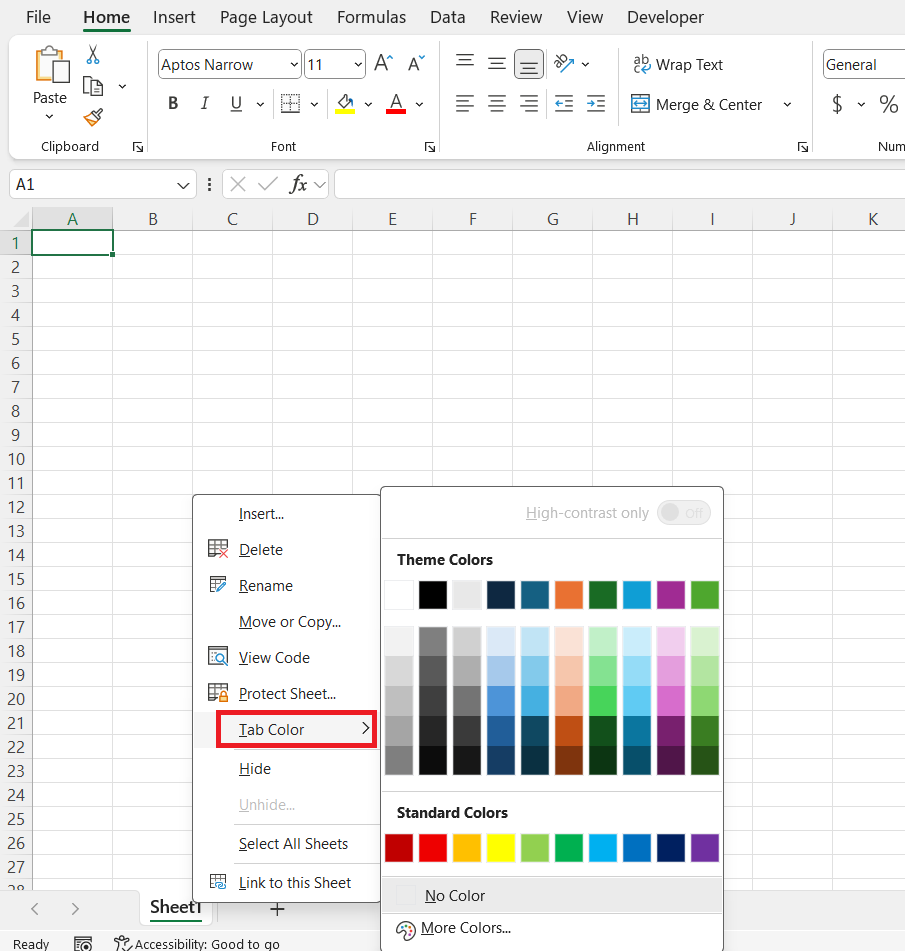Pick the standard purple color swatch
905x951 pixels.
point(704,847)
